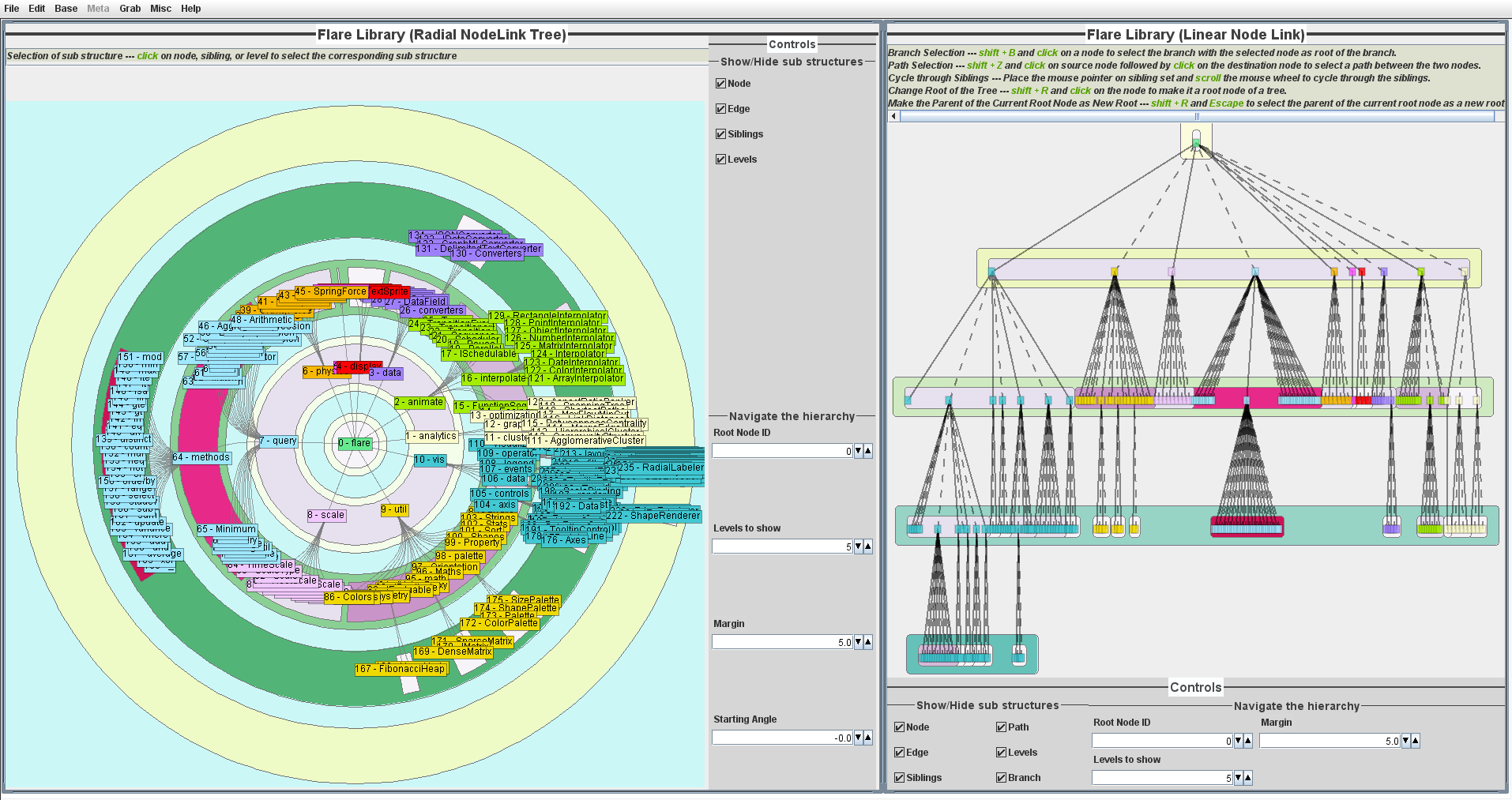
Task: Select the '8 - scale' node
Action: pyautogui.click(x=326, y=515)
